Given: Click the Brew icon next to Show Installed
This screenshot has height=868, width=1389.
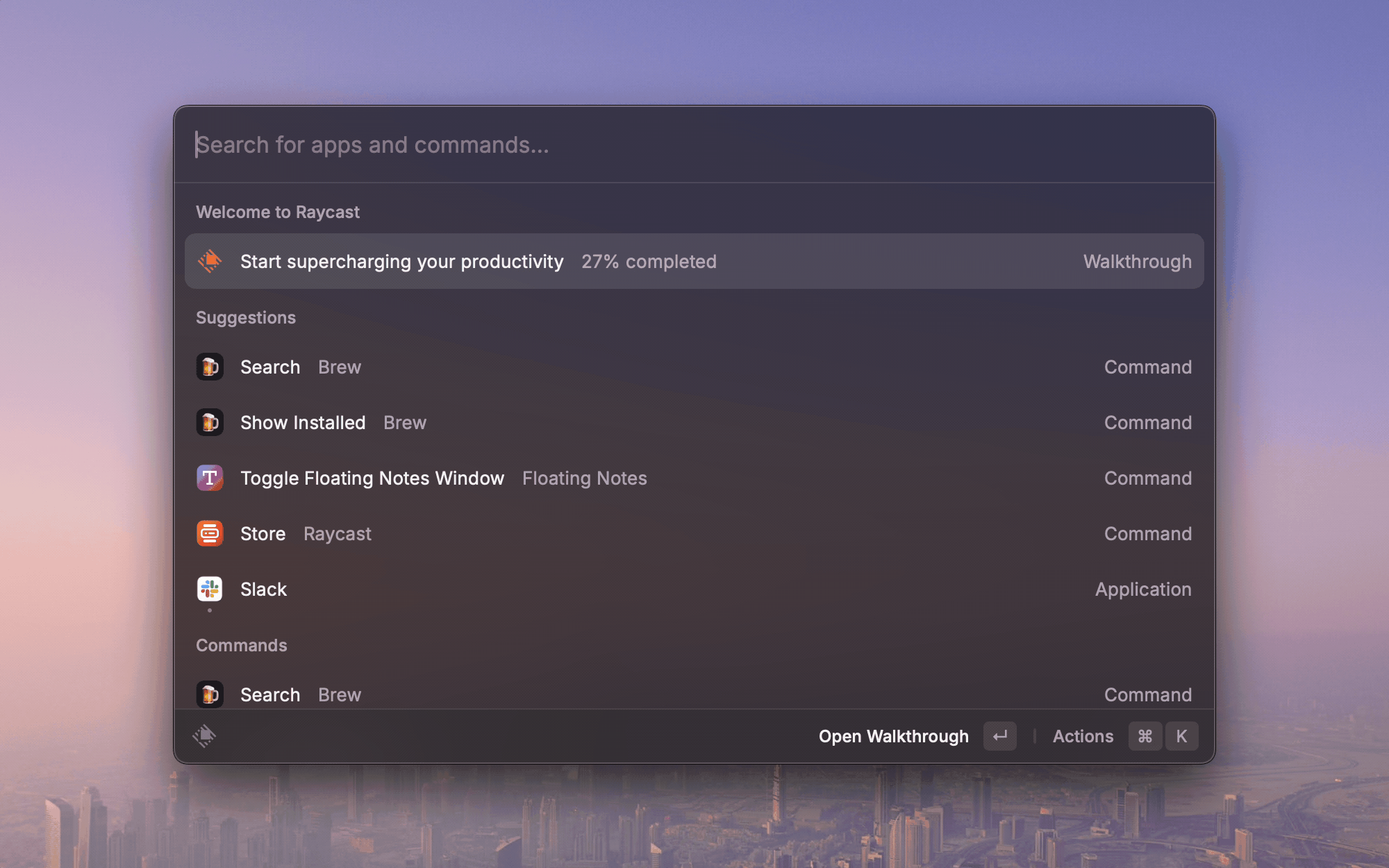Looking at the screenshot, I should pyautogui.click(x=210, y=422).
